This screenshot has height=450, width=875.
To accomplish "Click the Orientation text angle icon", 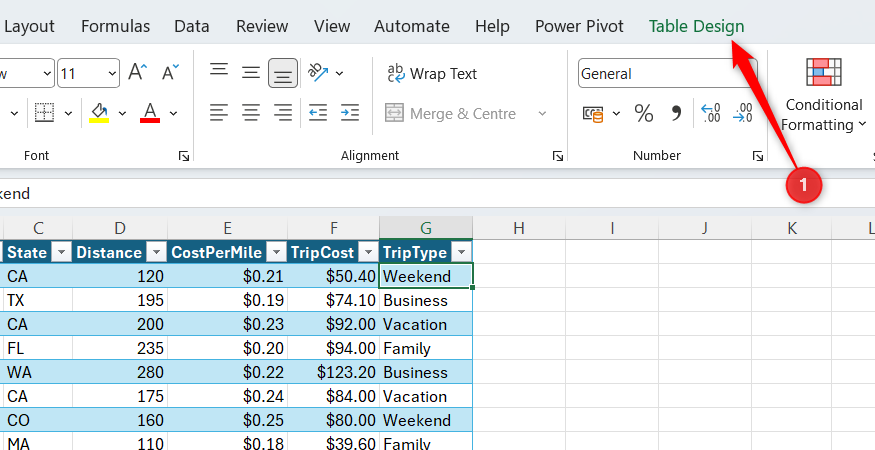I will pos(318,73).
